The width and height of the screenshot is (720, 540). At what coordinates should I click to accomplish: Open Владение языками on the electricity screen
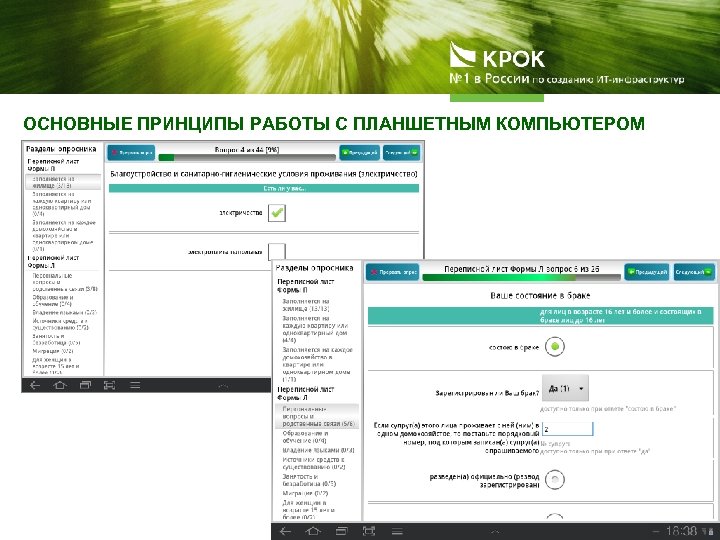64,312
